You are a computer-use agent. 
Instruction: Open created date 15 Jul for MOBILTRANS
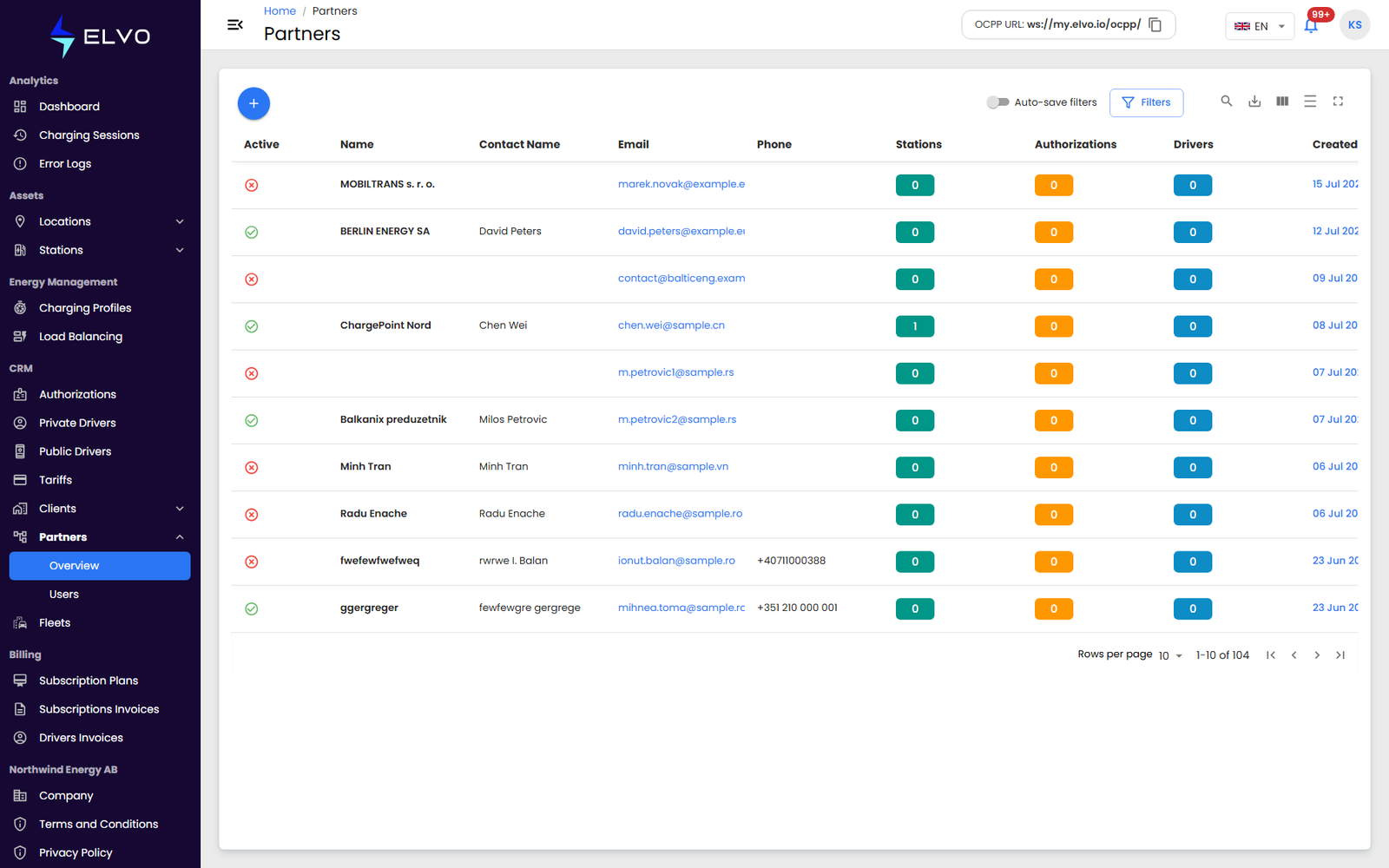coord(1335,184)
